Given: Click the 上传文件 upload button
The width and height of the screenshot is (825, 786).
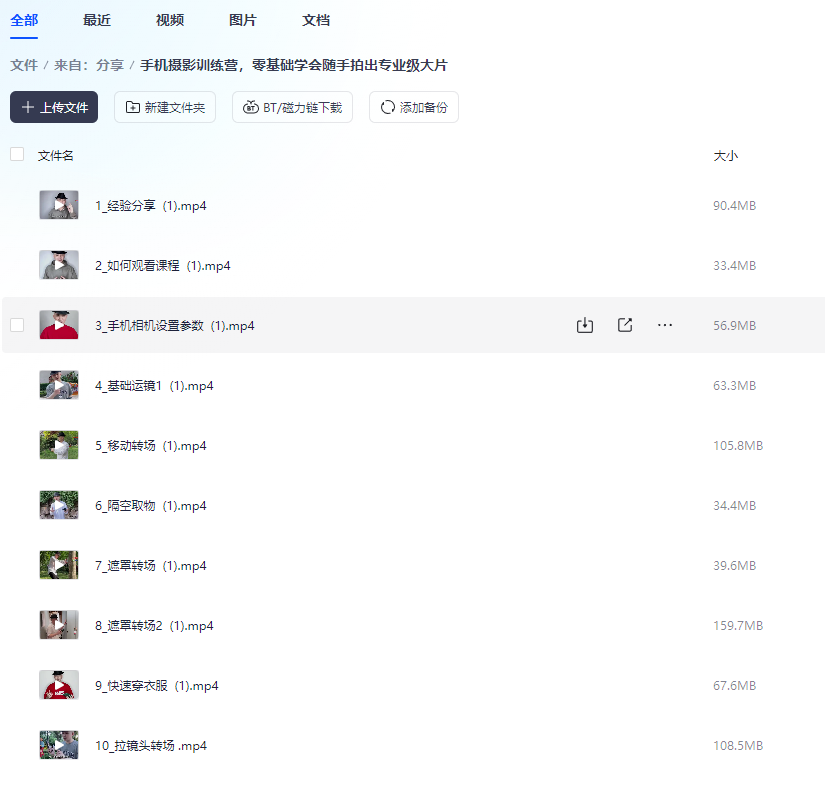Looking at the screenshot, I should point(54,107).
